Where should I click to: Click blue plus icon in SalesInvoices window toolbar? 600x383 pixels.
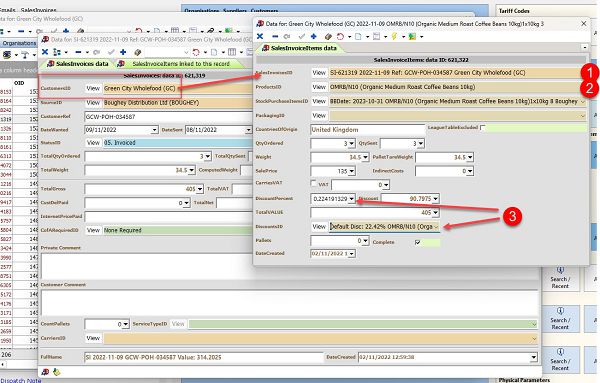123,52
